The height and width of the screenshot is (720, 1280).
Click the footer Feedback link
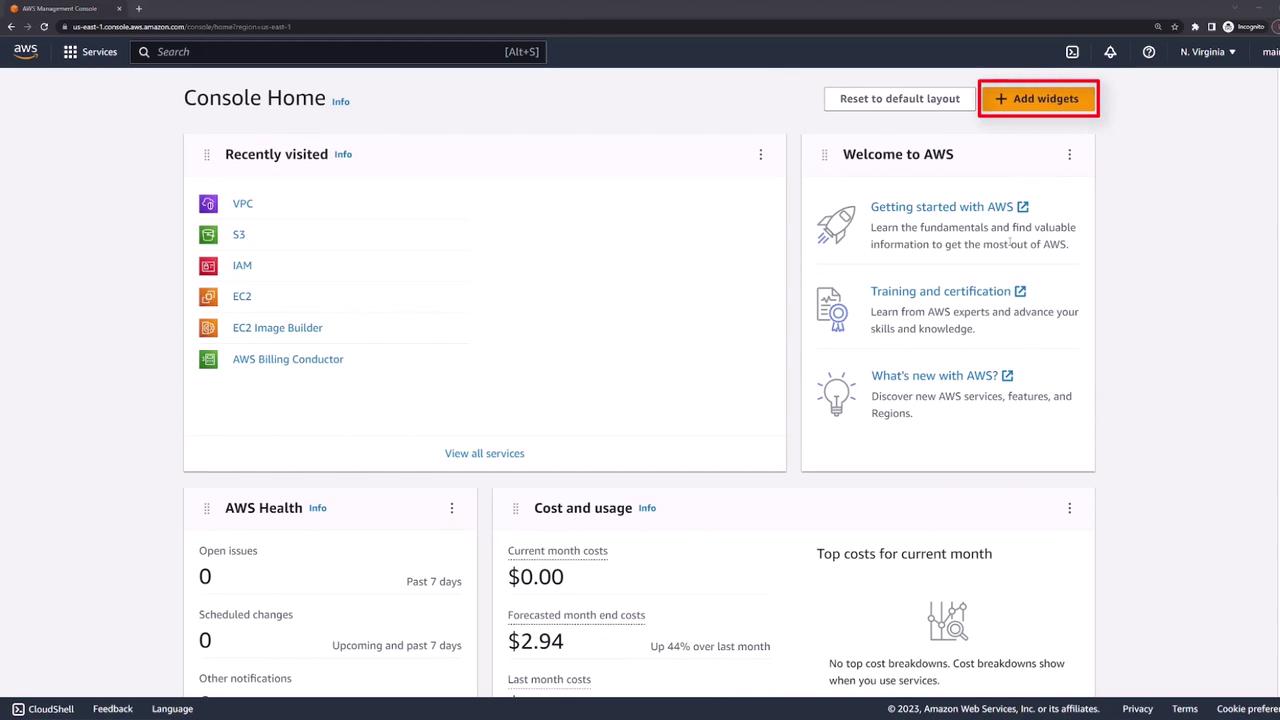click(x=113, y=709)
